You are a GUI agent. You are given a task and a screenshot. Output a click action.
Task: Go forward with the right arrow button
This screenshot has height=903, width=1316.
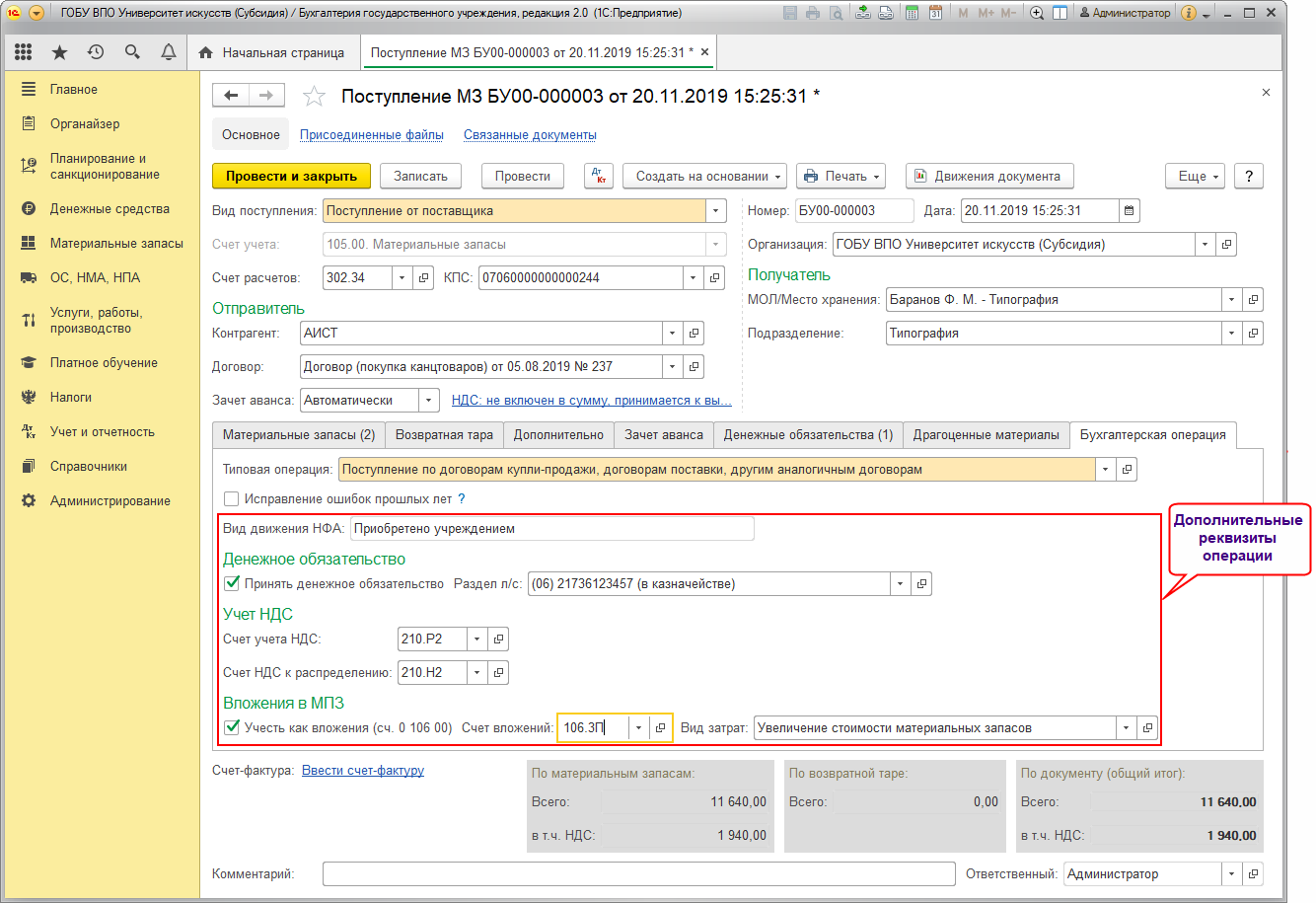[266, 95]
